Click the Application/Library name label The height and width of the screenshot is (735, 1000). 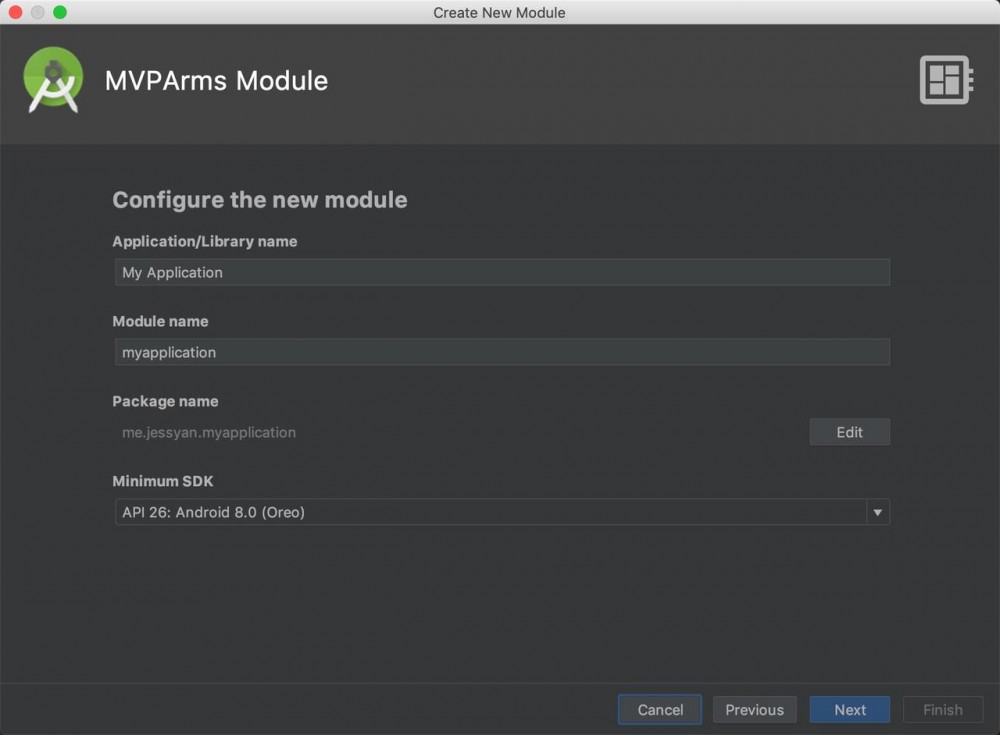pyautogui.click(x=205, y=241)
